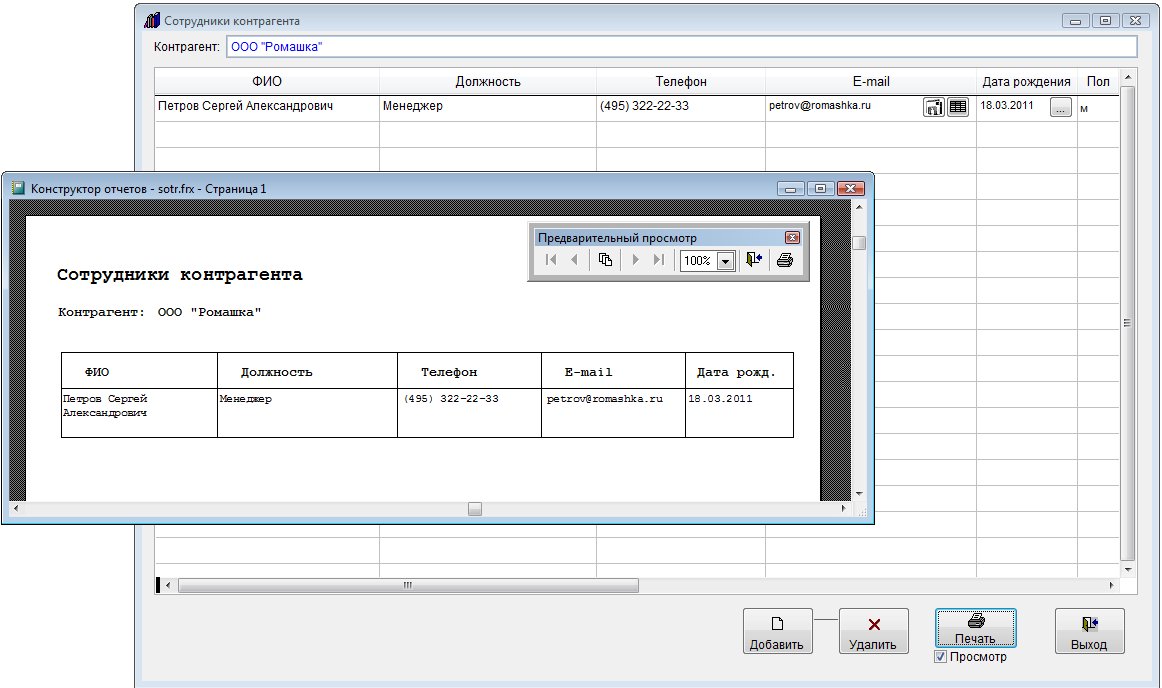Image resolution: width=1162 pixels, height=688 pixels.
Task: Click the Должность column header
Action: click(x=487, y=82)
